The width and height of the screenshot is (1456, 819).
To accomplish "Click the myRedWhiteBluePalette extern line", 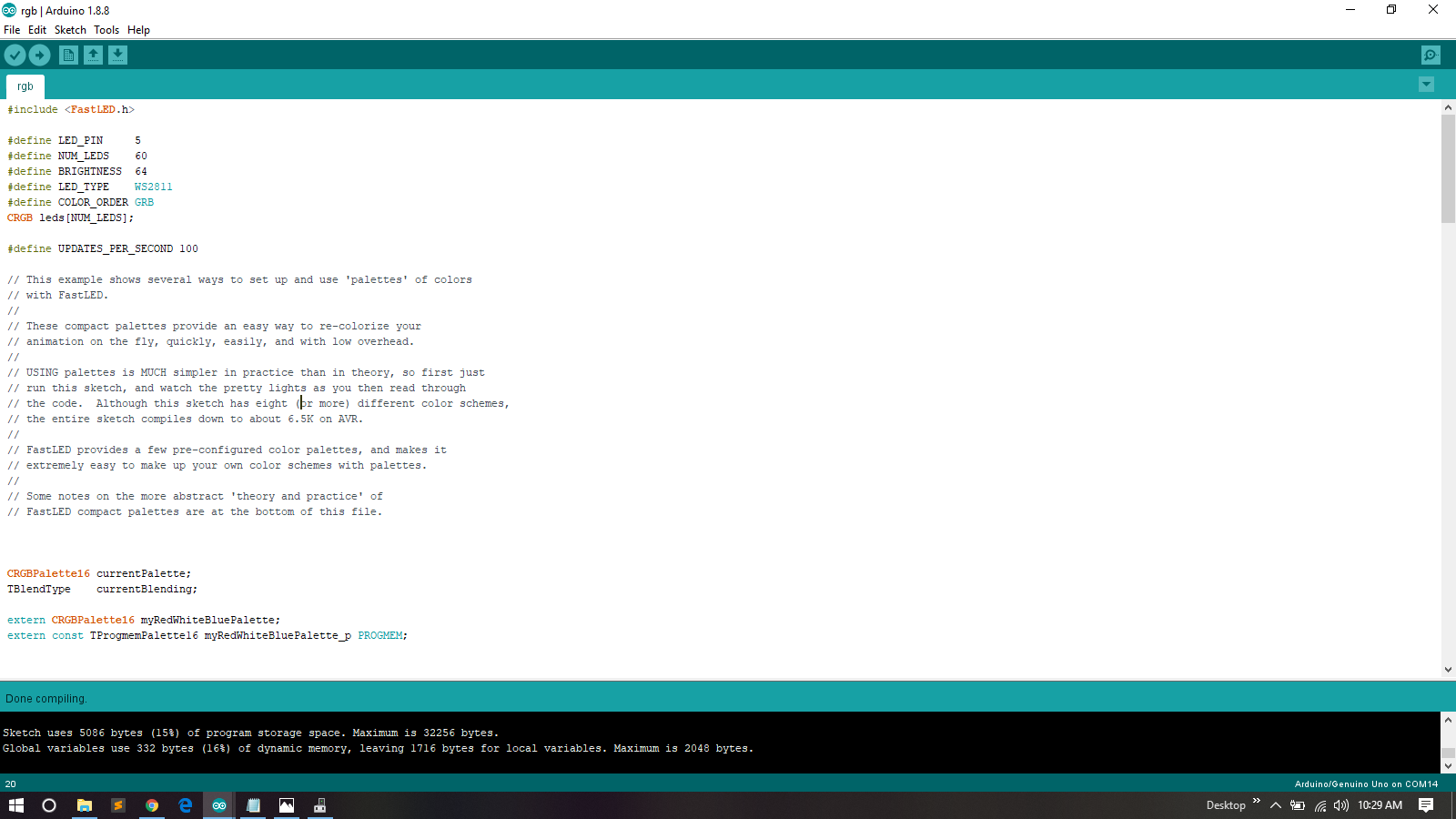I will [144, 621].
